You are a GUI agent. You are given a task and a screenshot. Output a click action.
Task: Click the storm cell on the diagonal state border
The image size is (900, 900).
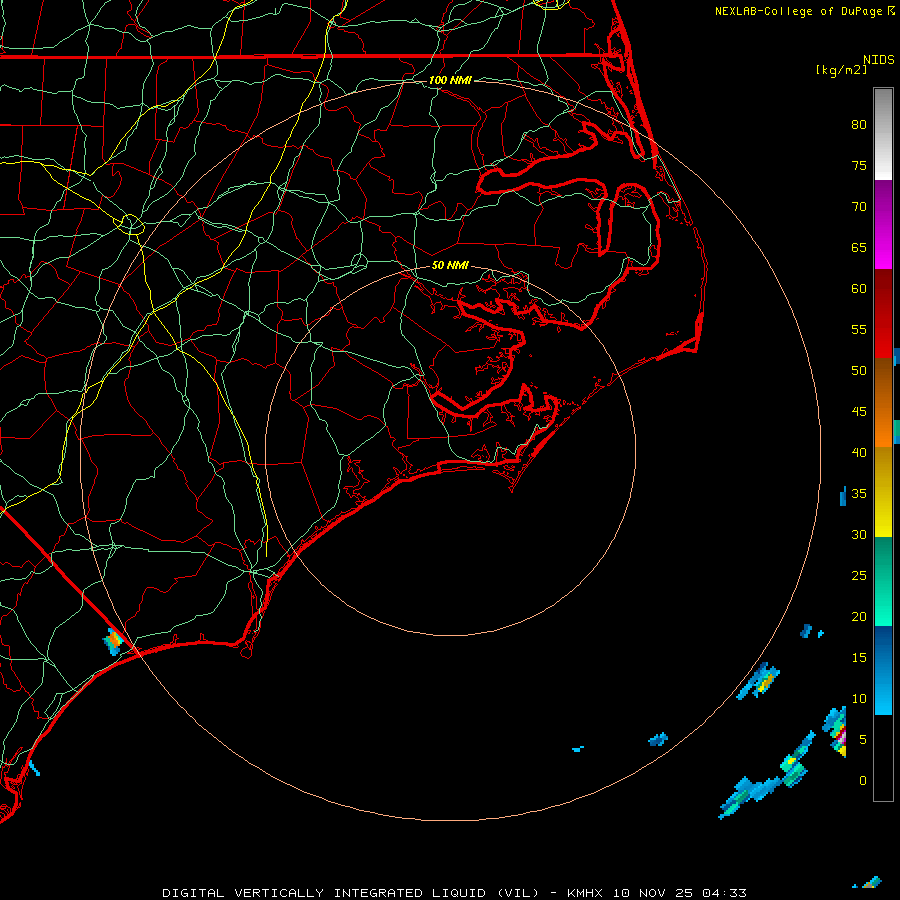click(113, 641)
